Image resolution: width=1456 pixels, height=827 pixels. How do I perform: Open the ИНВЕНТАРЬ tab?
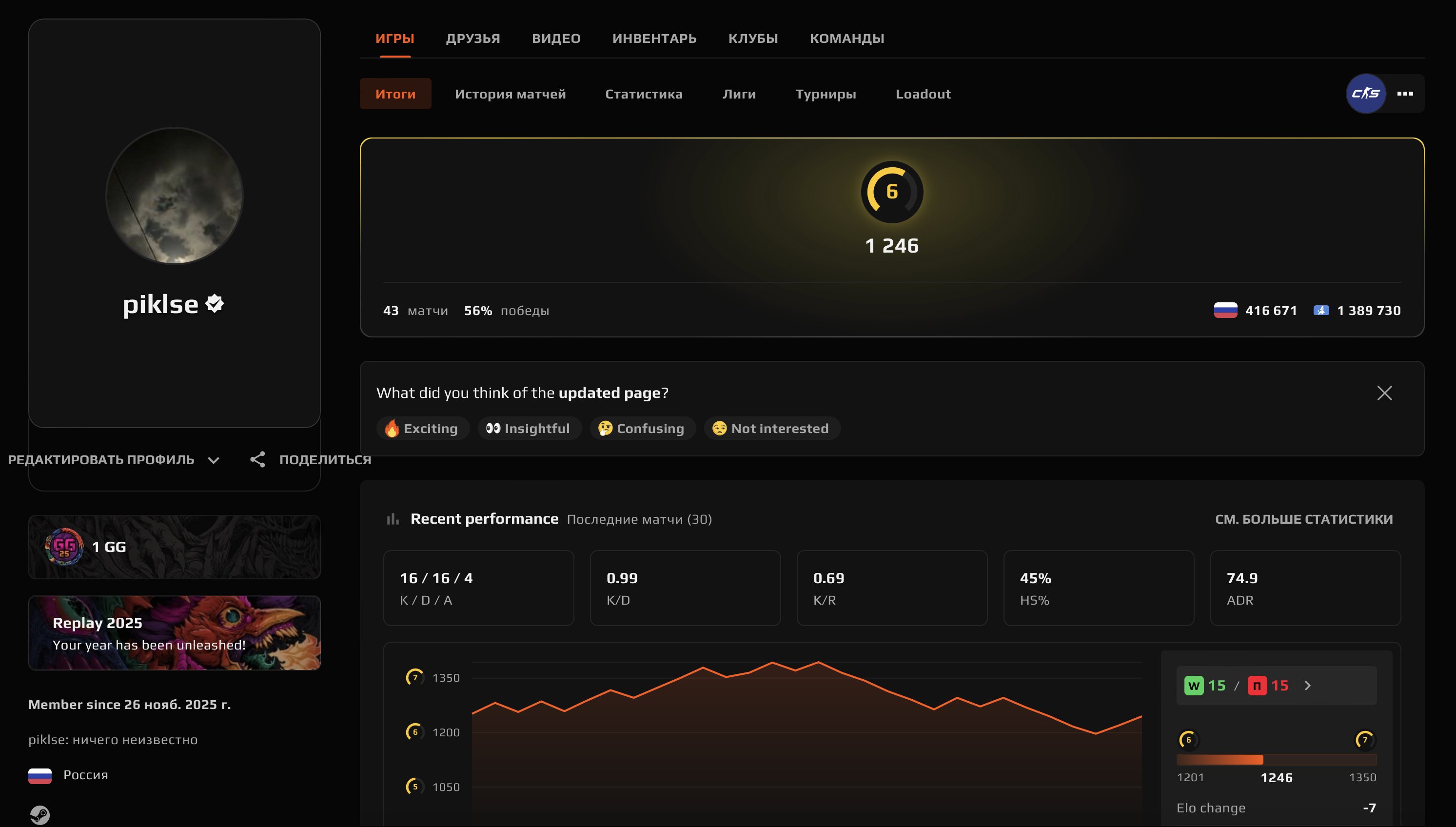click(654, 38)
